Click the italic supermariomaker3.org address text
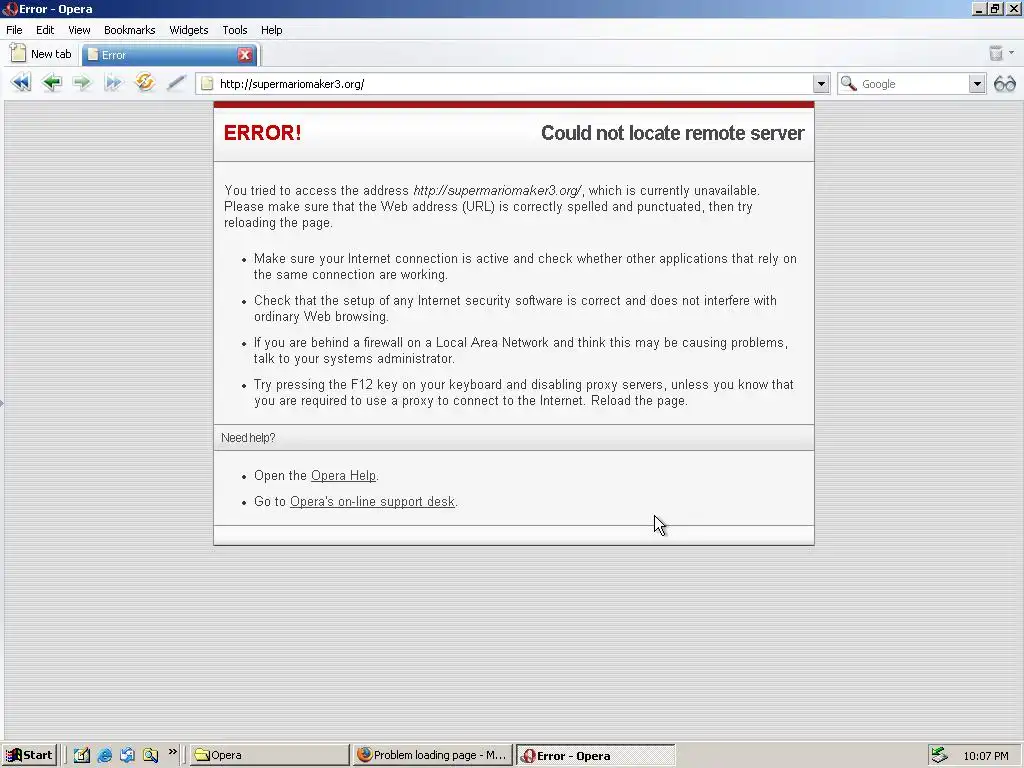Image resolution: width=1024 pixels, height=768 pixels. (497, 191)
